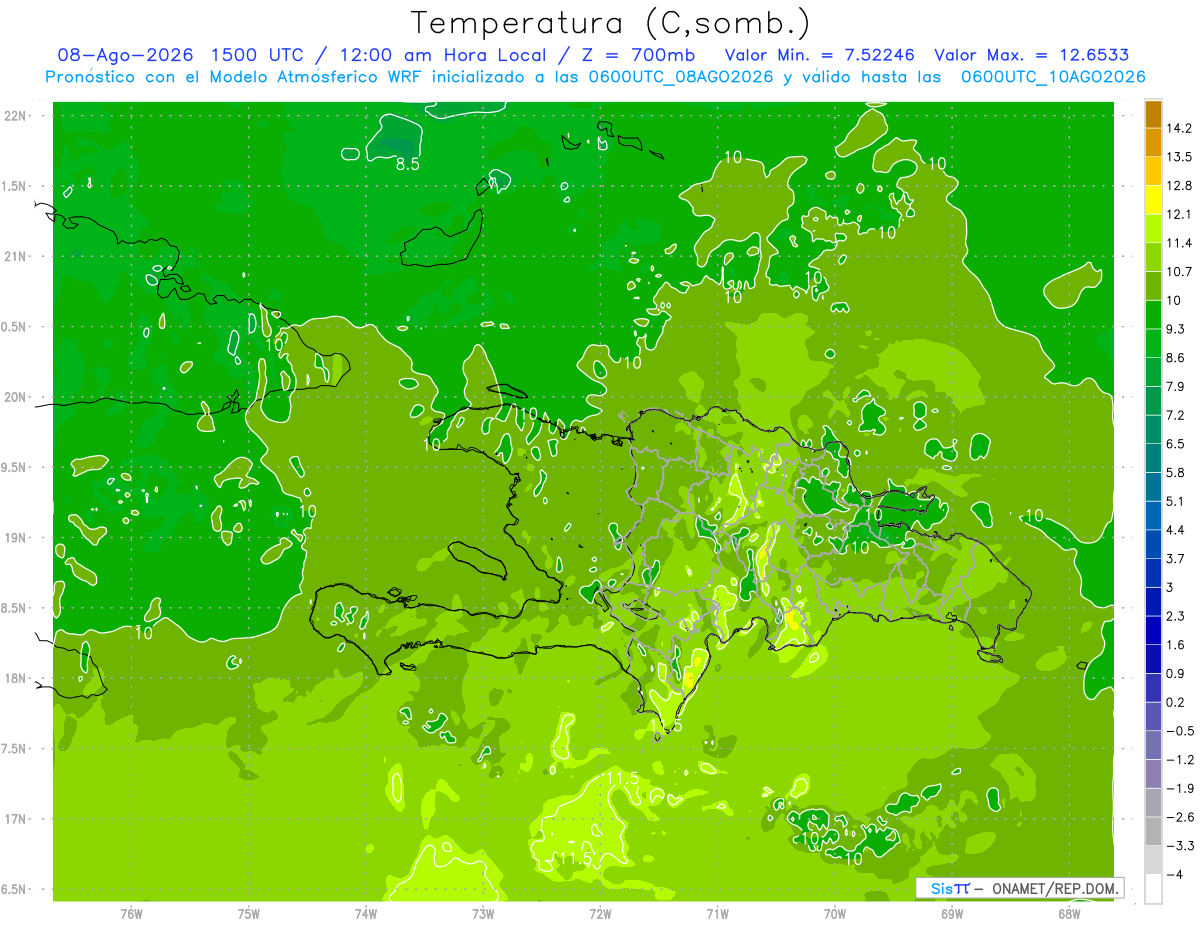Screen dimensions: 1200x927
Task: Click the '70W' longitude axis label
Action: pyautogui.click(x=835, y=912)
